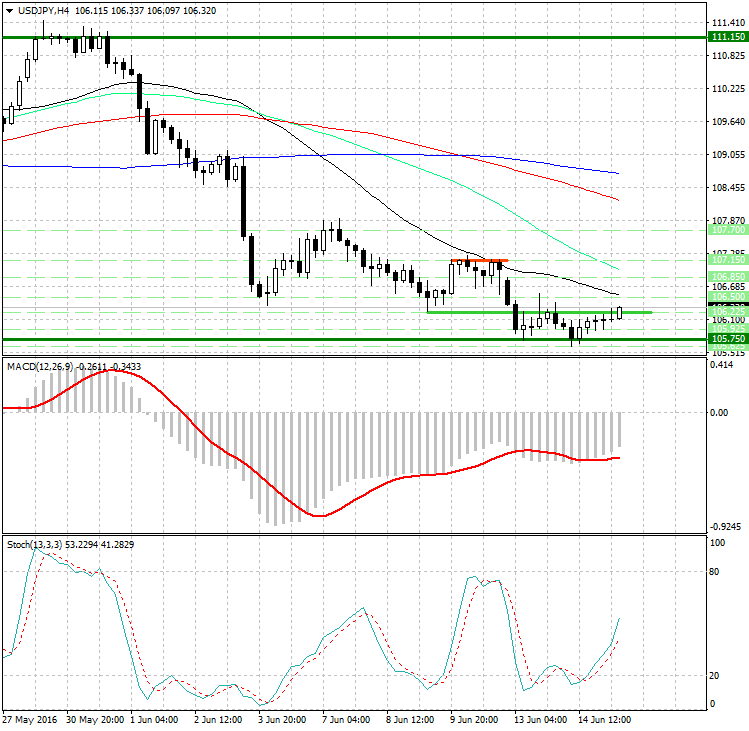Viewport: 749px width, 731px height.
Task: Click the 106.850 level label
Action: coord(728,277)
